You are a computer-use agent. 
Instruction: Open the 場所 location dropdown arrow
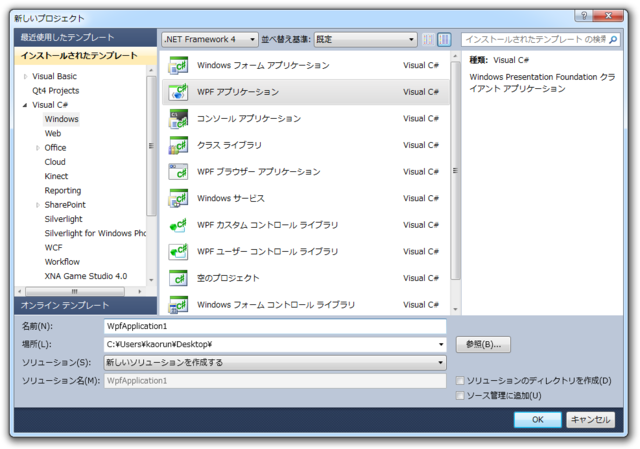pos(441,345)
